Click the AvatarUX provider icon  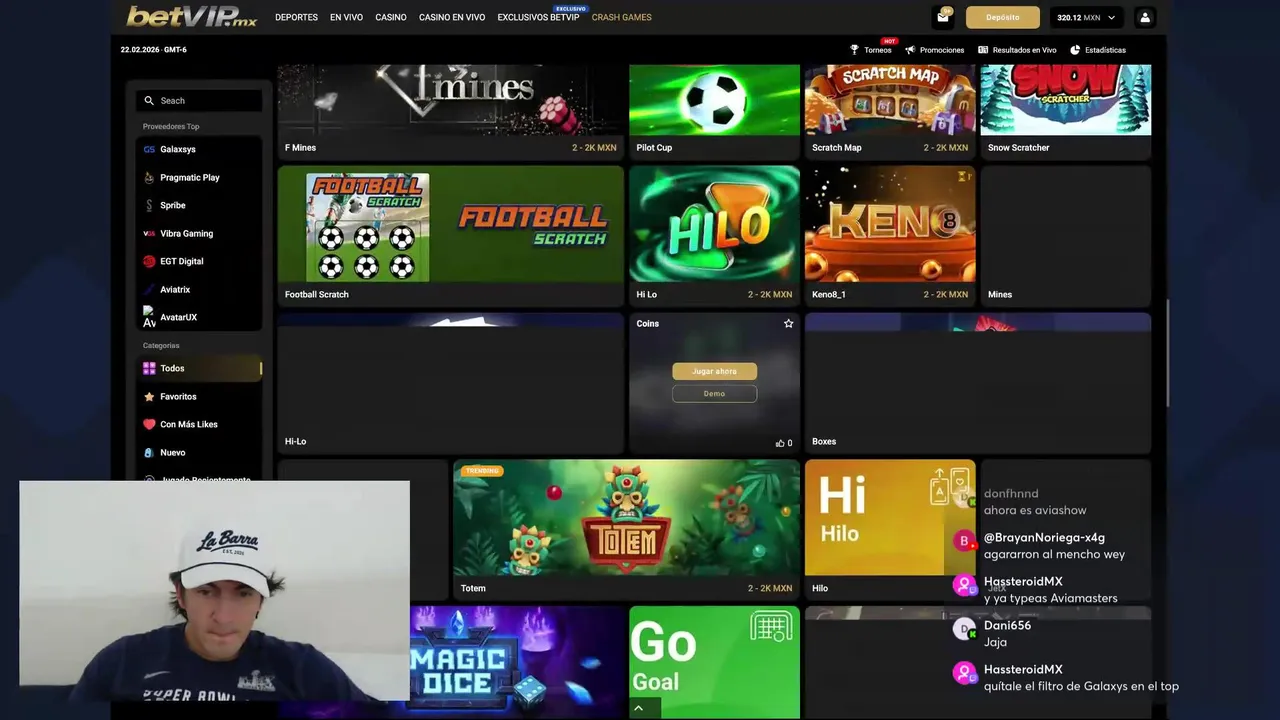pos(149,317)
